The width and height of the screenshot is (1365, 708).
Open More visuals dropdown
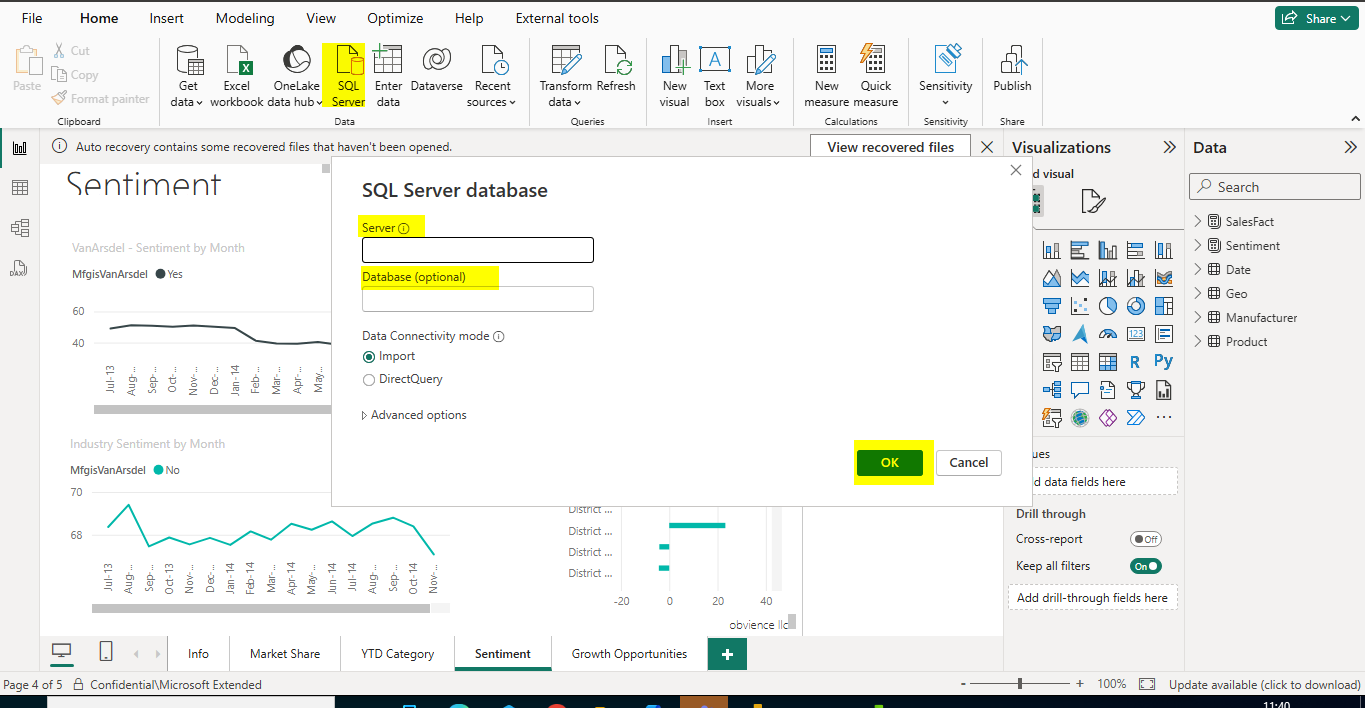(759, 76)
